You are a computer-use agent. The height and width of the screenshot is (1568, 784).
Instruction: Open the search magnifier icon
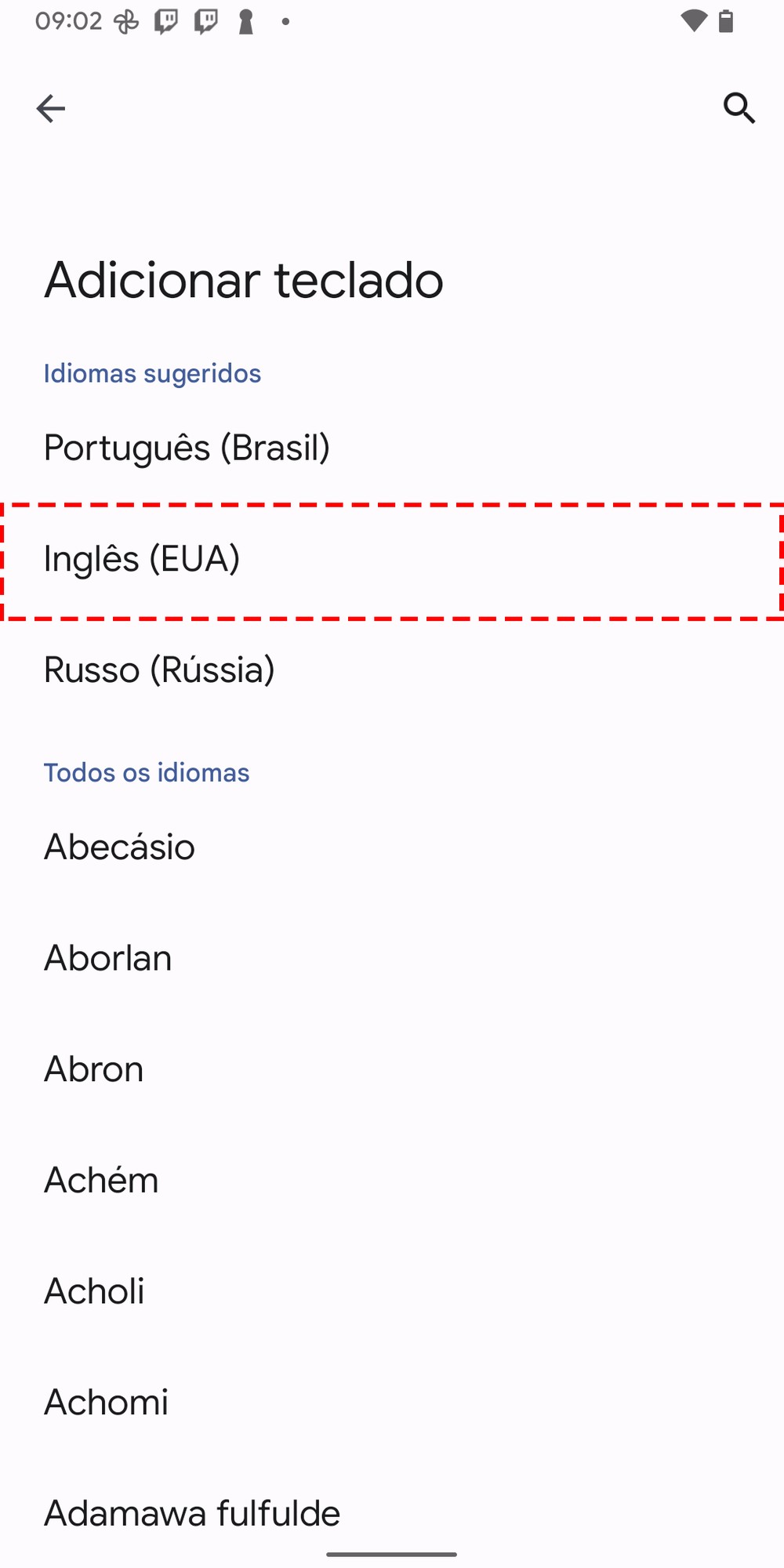tap(739, 108)
